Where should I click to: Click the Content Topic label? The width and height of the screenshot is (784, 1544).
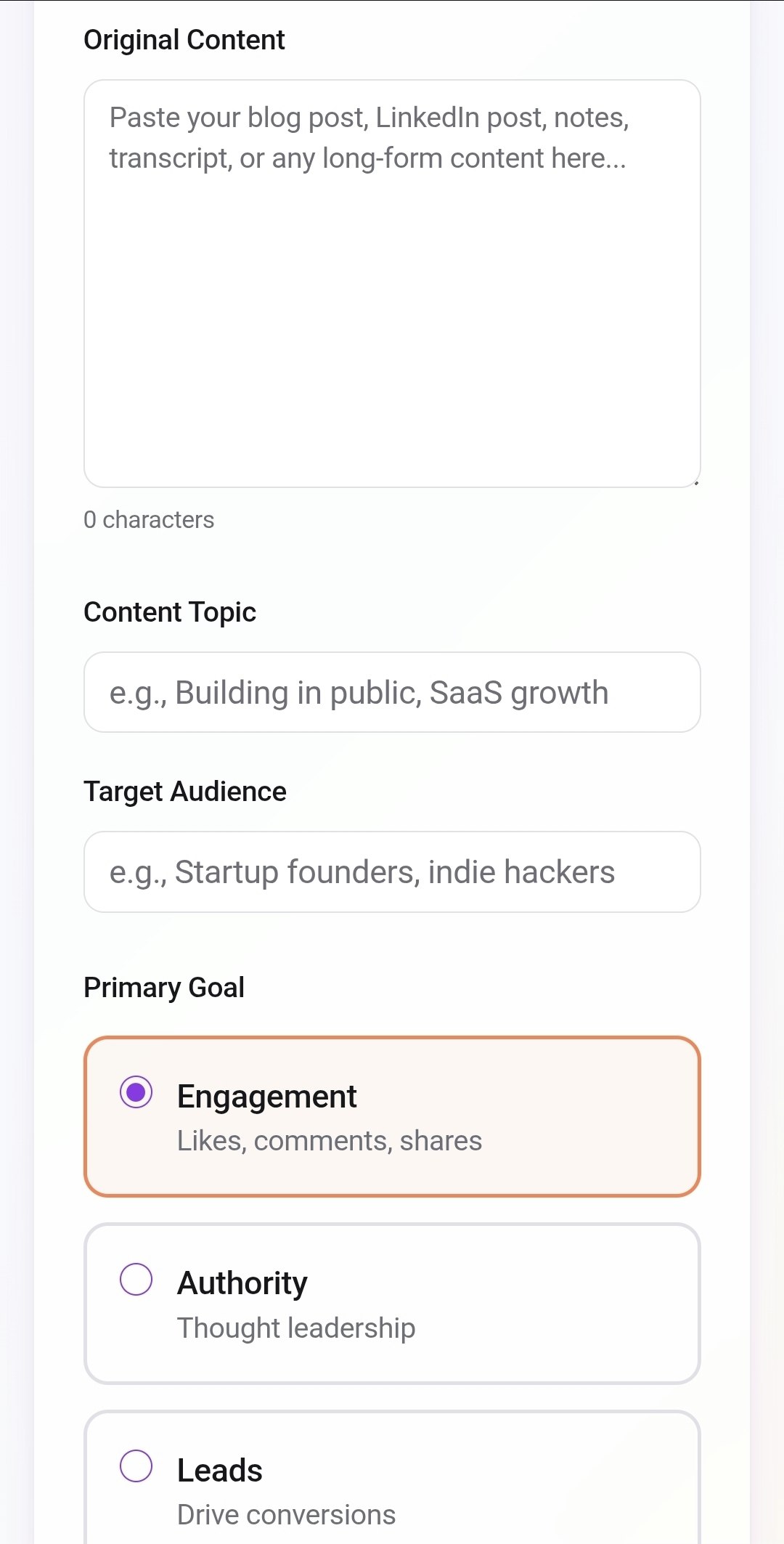[x=170, y=611]
